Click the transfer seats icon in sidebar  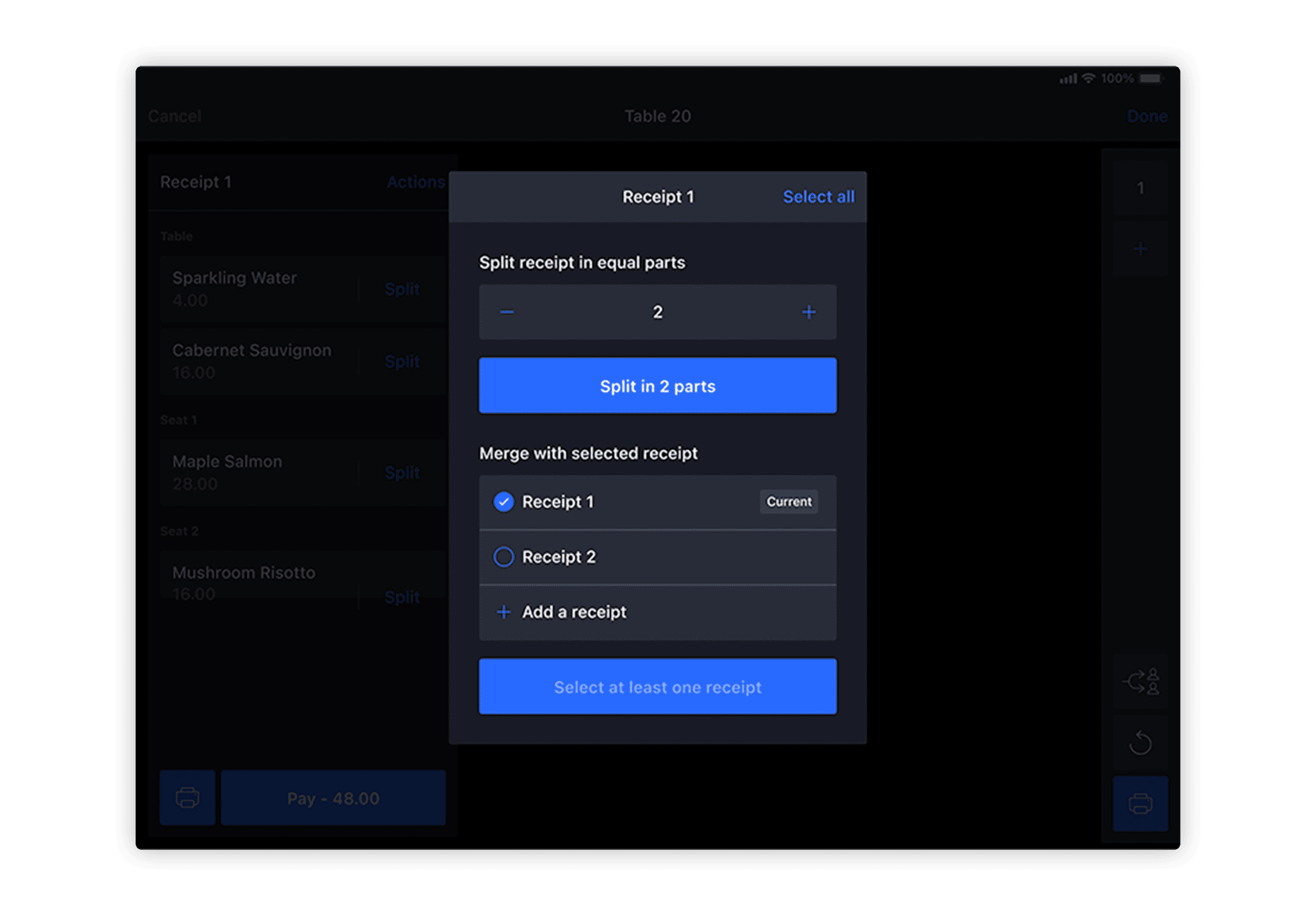pyautogui.click(x=1140, y=682)
